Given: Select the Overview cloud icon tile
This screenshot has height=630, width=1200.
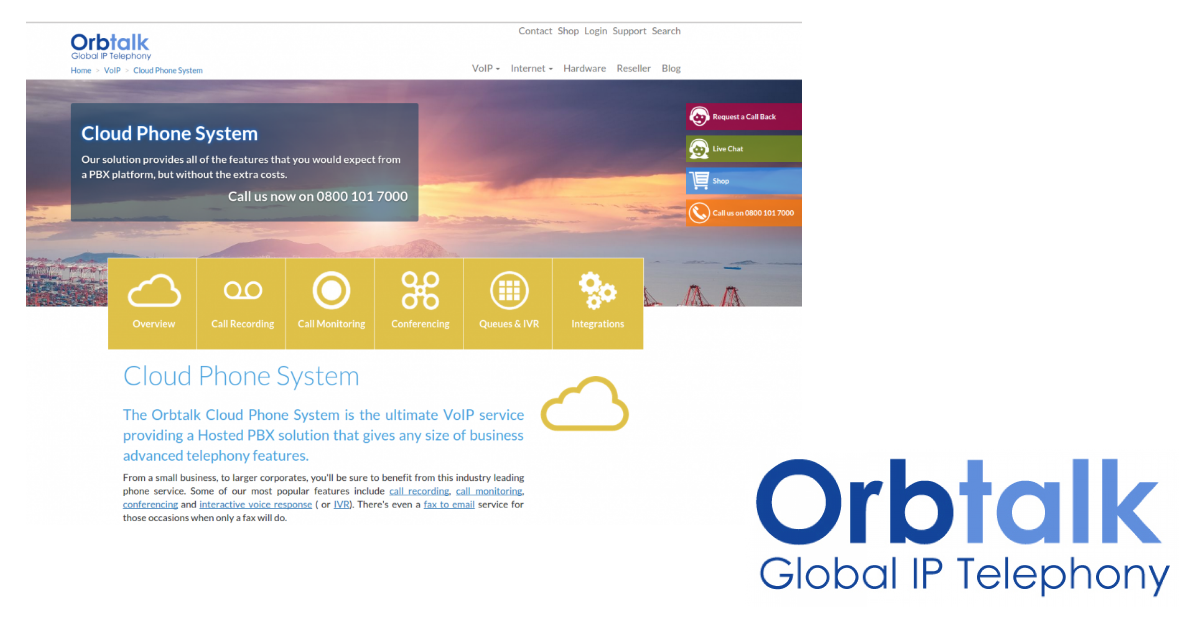Looking at the screenshot, I should point(152,290).
